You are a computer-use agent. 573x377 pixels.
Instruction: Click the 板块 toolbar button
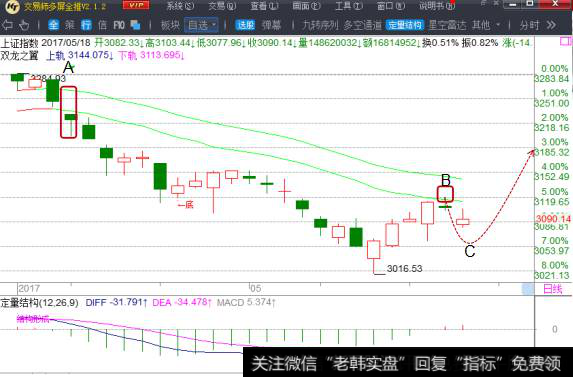[170, 25]
